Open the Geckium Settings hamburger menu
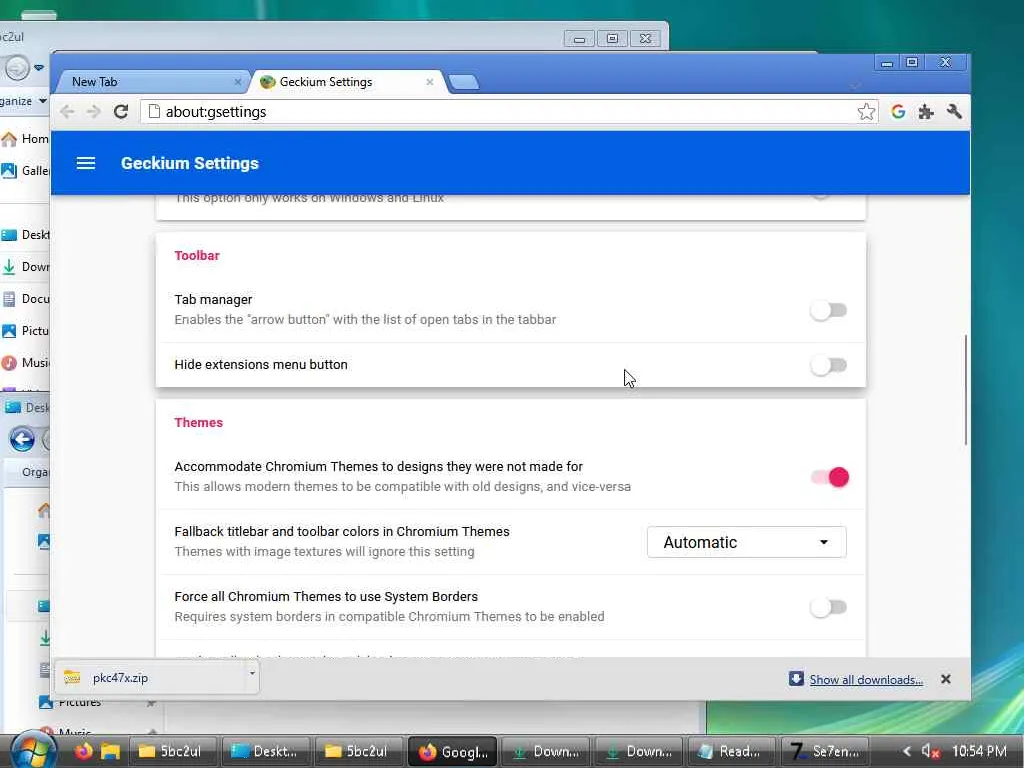Image resolution: width=1024 pixels, height=768 pixels. tap(86, 163)
